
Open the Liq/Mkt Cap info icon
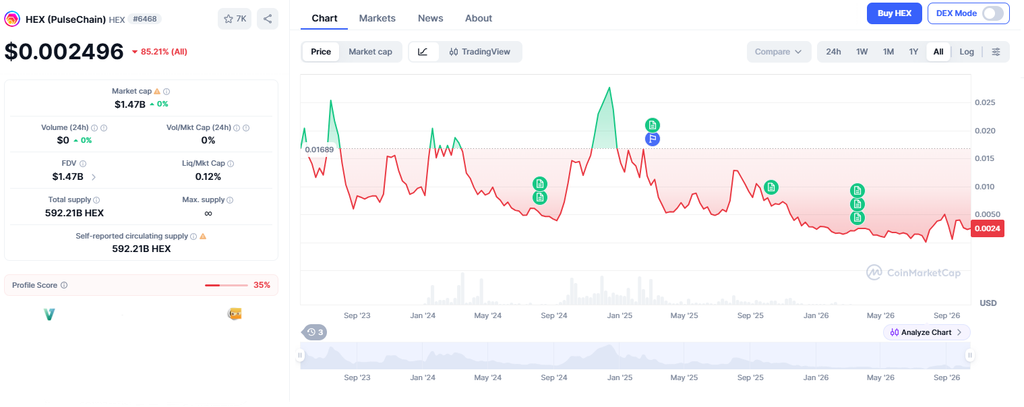(232, 164)
